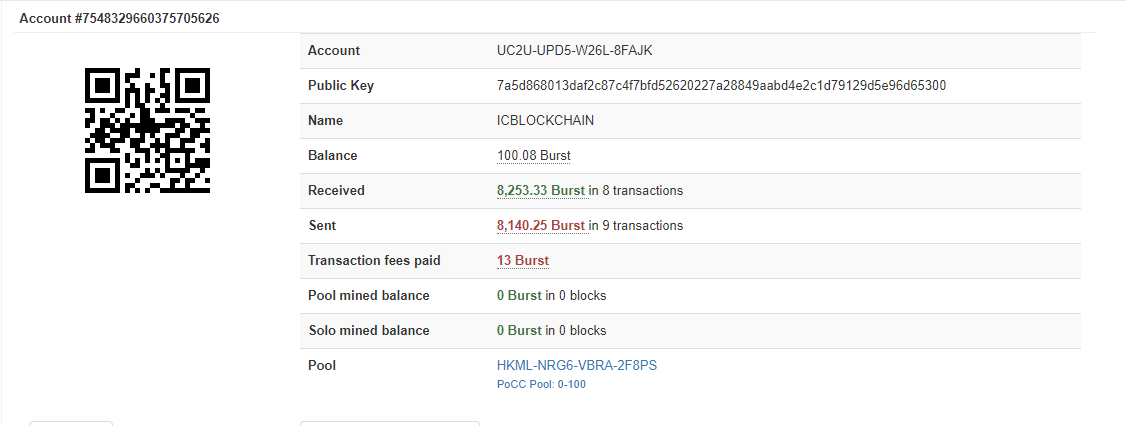Click the 100.08 Burst balance value
The image size is (1126, 426).
tap(533, 156)
